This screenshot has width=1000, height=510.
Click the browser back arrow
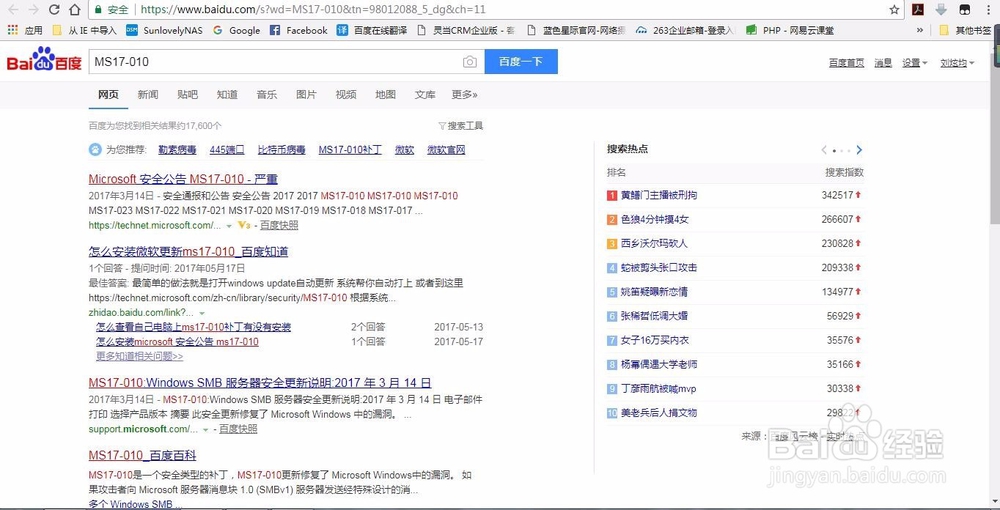coord(13,10)
